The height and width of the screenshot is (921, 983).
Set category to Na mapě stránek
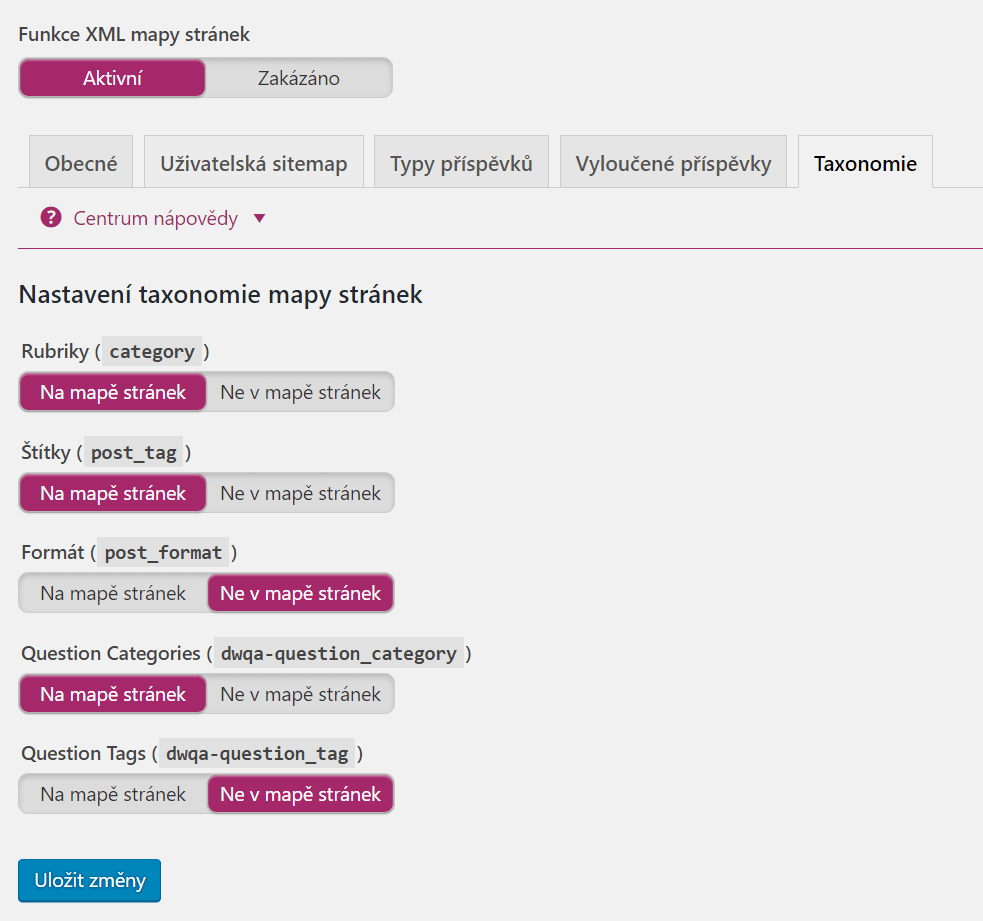[113, 392]
